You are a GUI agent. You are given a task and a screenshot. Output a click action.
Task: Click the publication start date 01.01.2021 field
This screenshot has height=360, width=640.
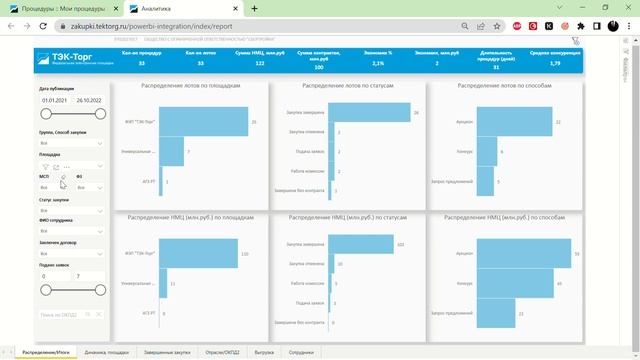[54, 100]
